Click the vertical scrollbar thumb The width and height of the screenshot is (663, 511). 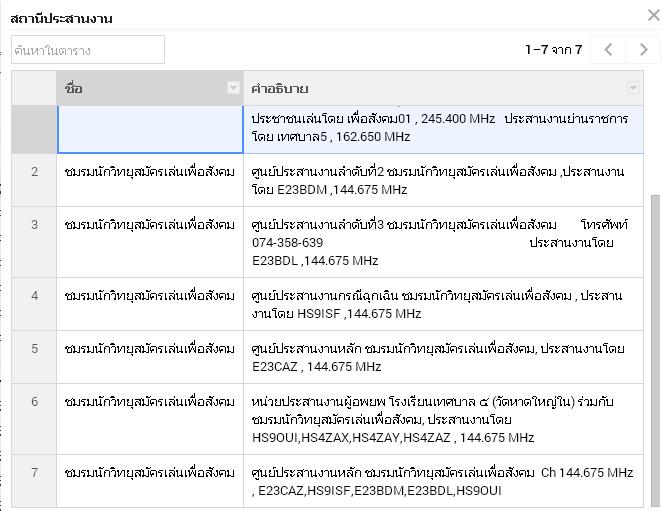[x=655, y=351]
